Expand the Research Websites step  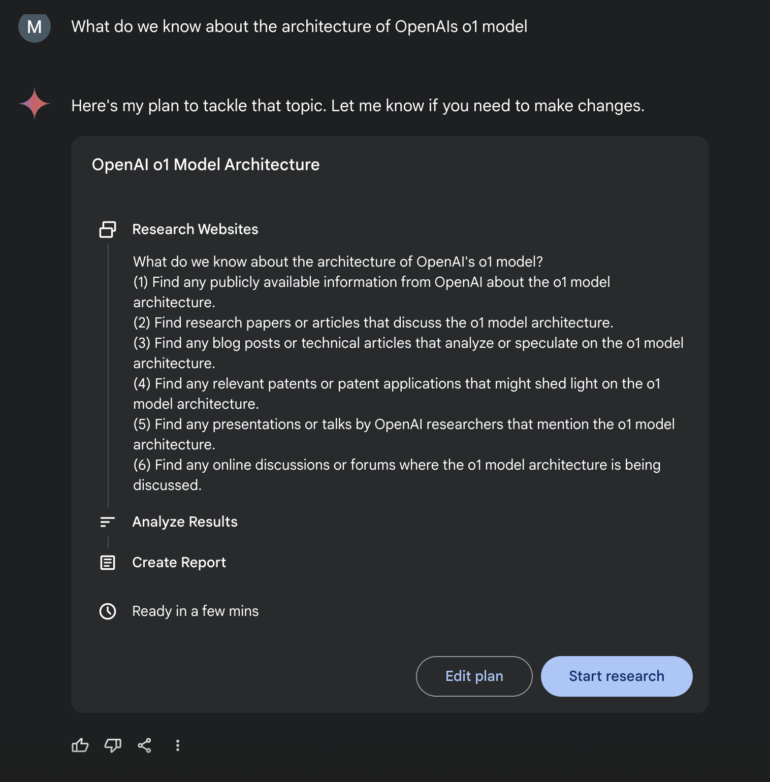coord(195,229)
